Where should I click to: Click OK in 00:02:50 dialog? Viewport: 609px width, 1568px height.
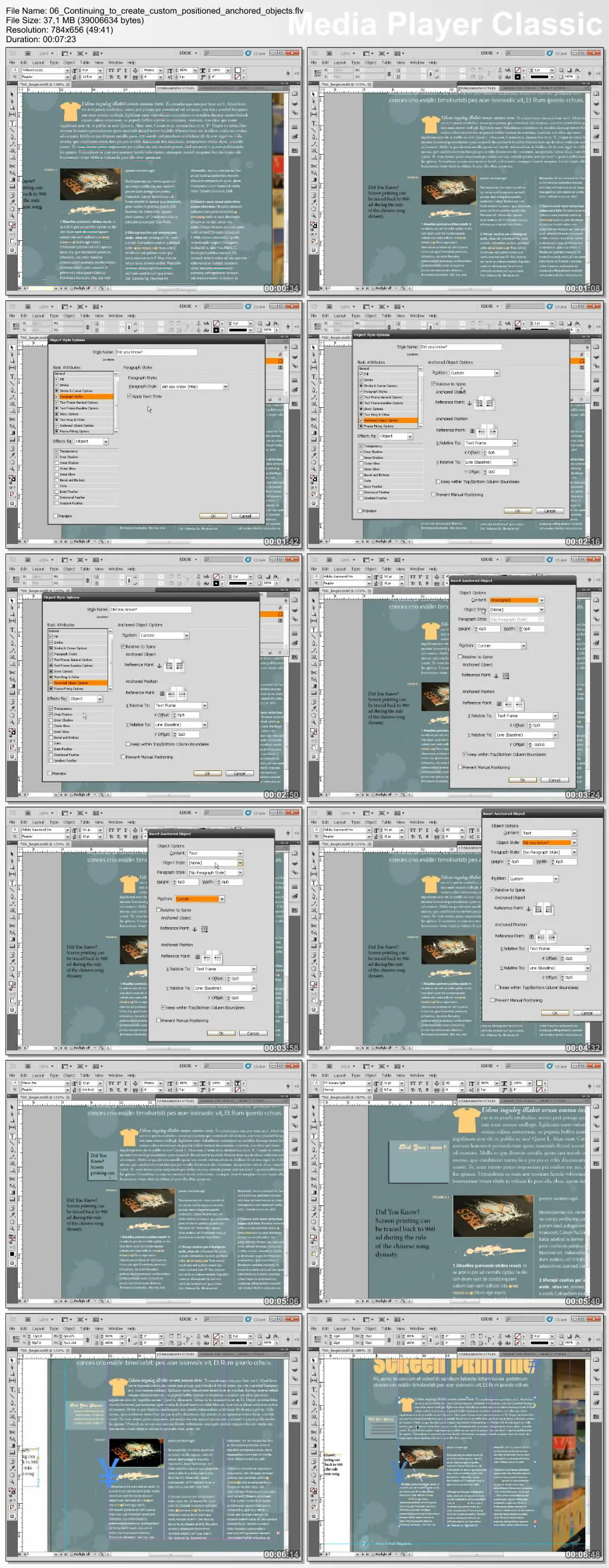[x=207, y=773]
